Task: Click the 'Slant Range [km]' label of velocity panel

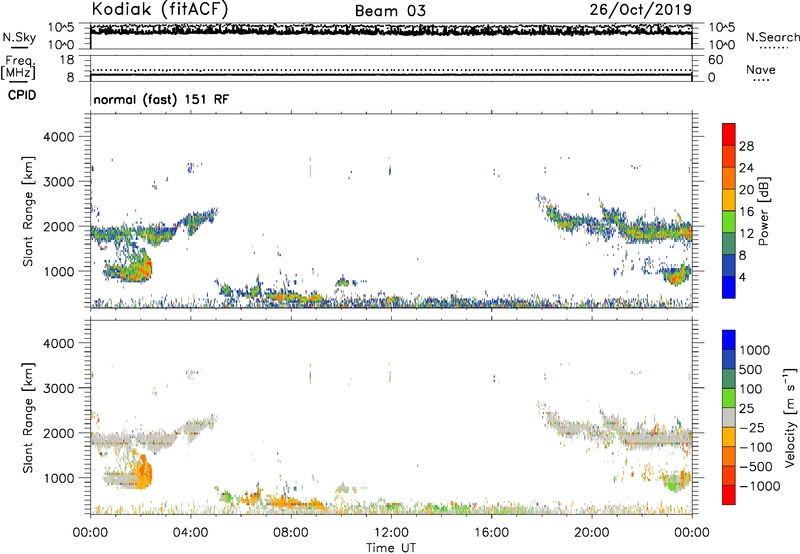Action: point(28,417)
